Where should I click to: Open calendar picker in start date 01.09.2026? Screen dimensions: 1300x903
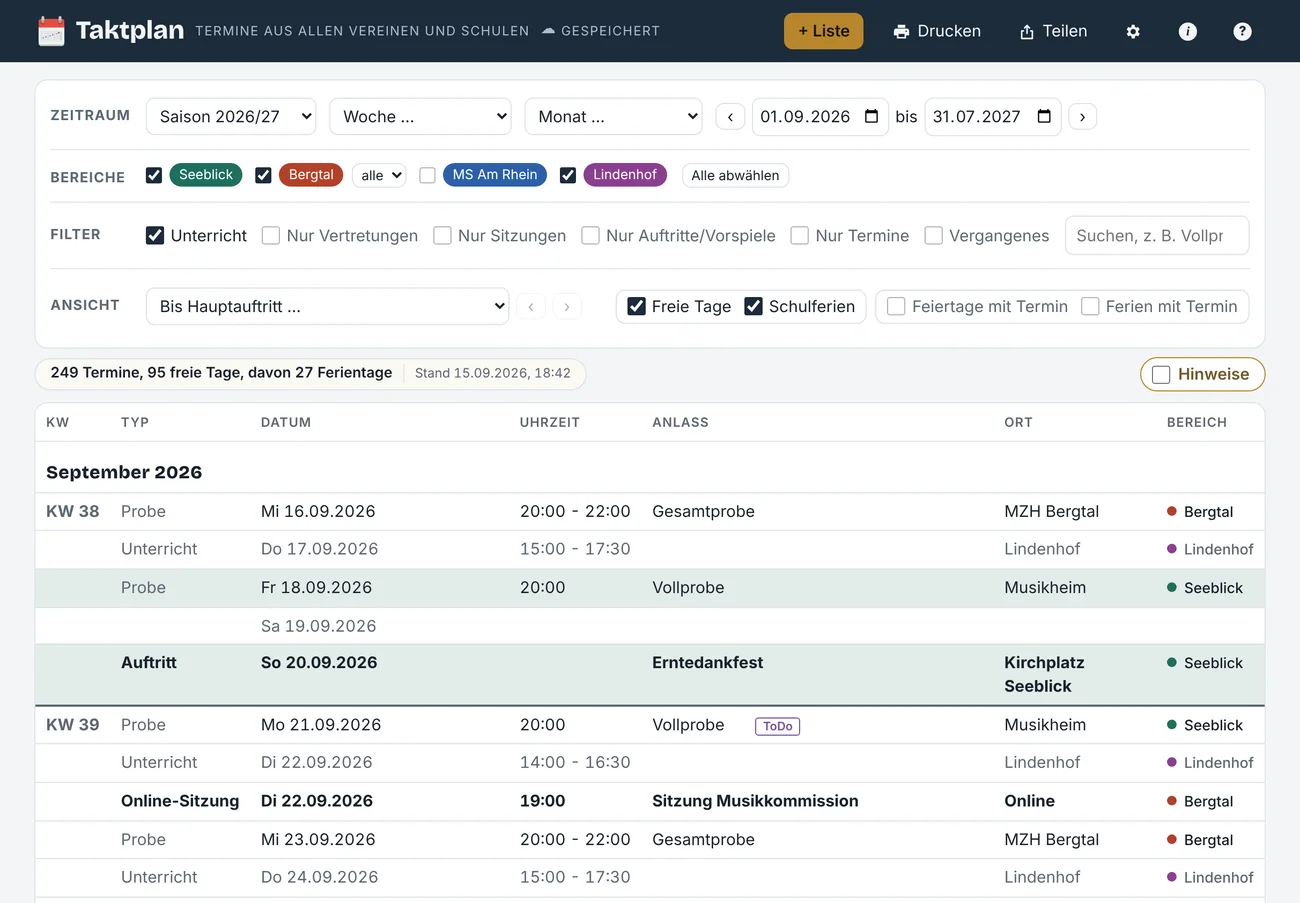coord(871,116)
